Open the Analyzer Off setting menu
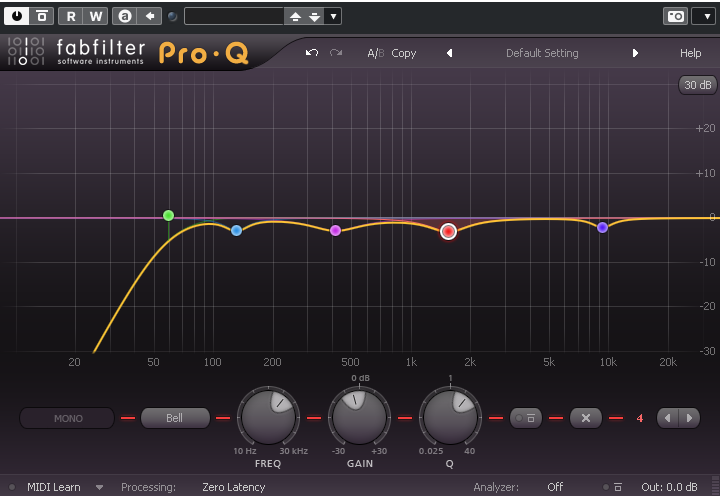Image resolution: width=720 pixels, height=496 pixels. click(x=555, y=487)
